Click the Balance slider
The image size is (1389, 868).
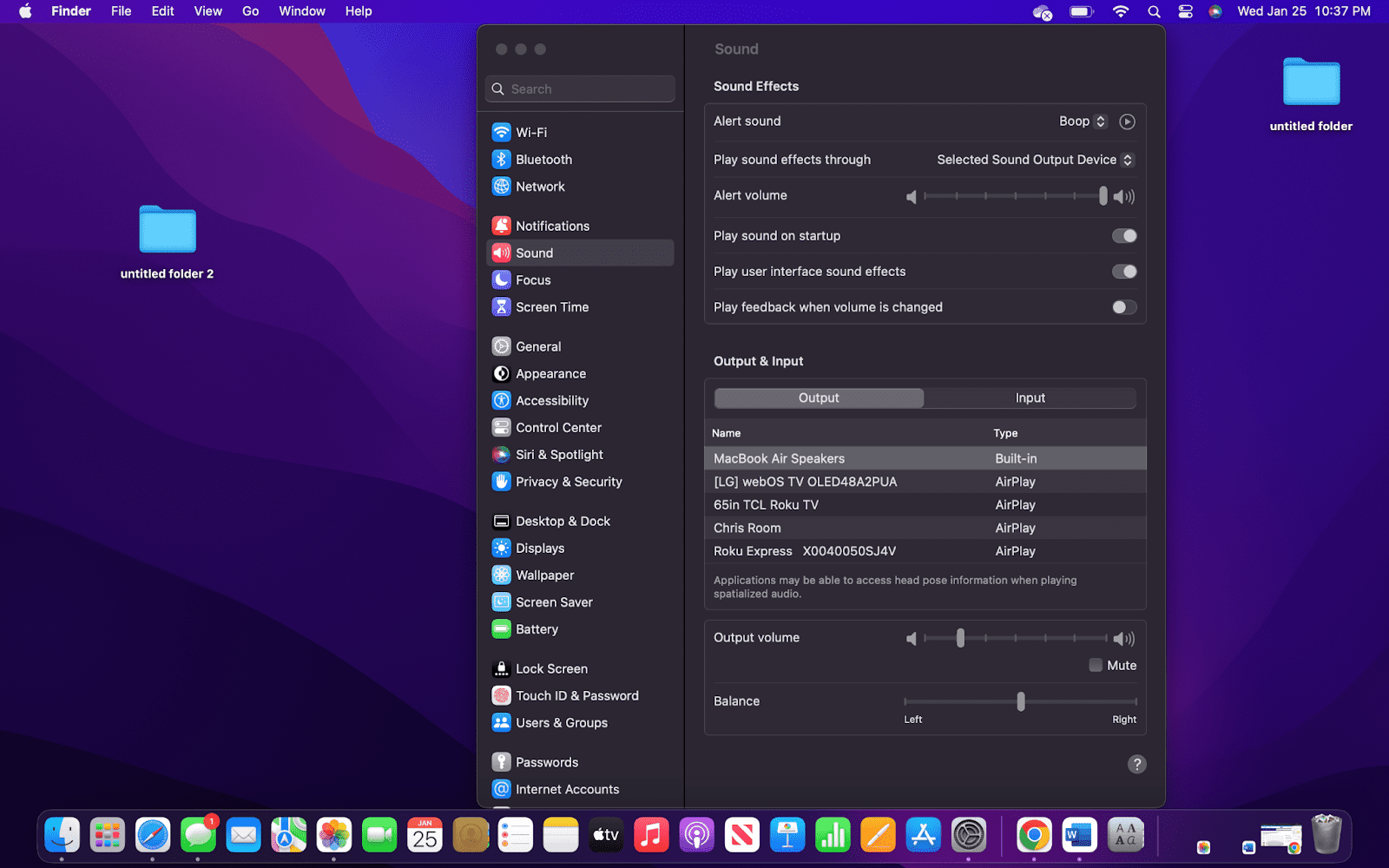coord(1021,701)
